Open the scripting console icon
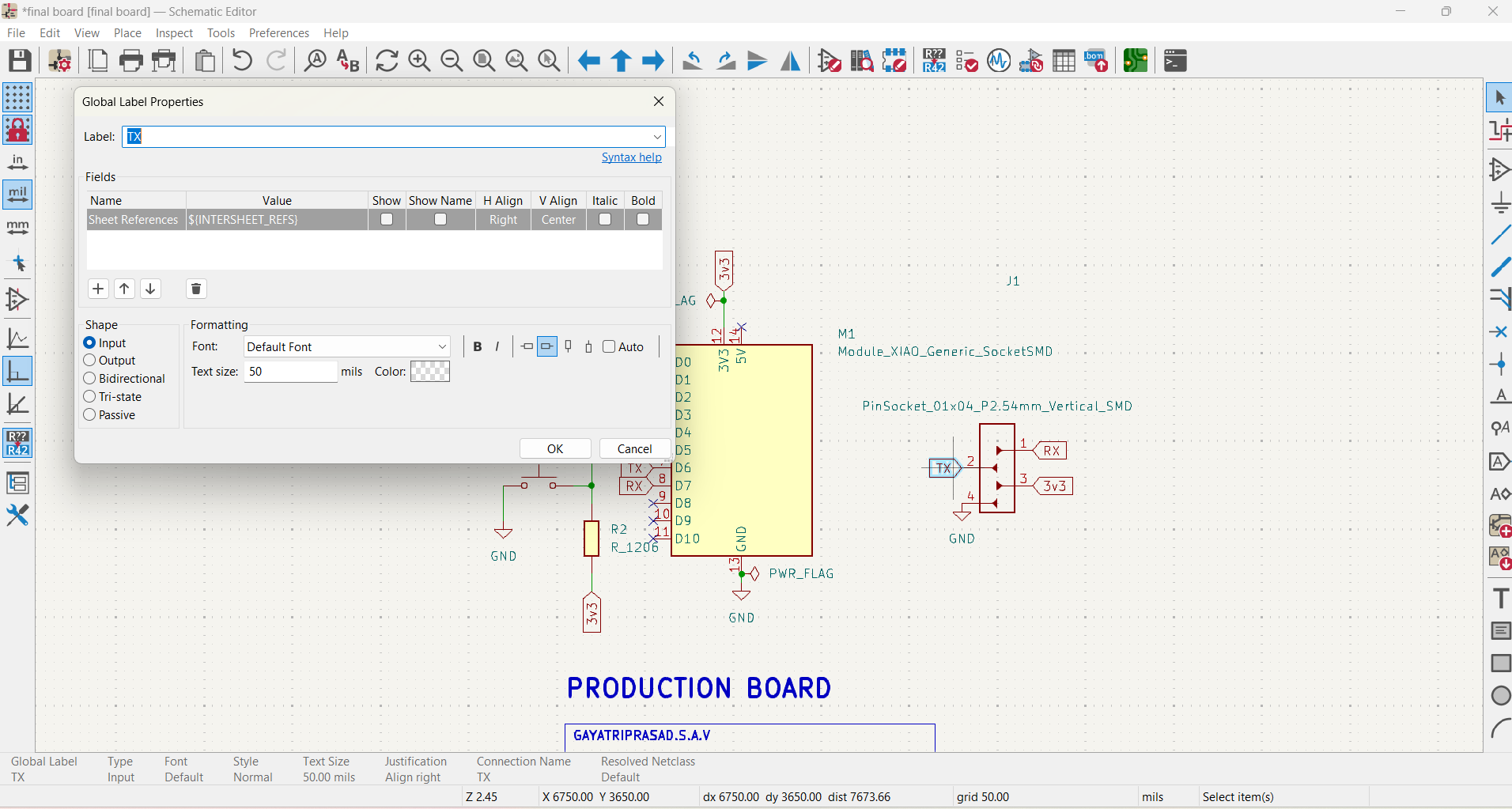Screen dimensions: 1512x809 [1175, 60]
